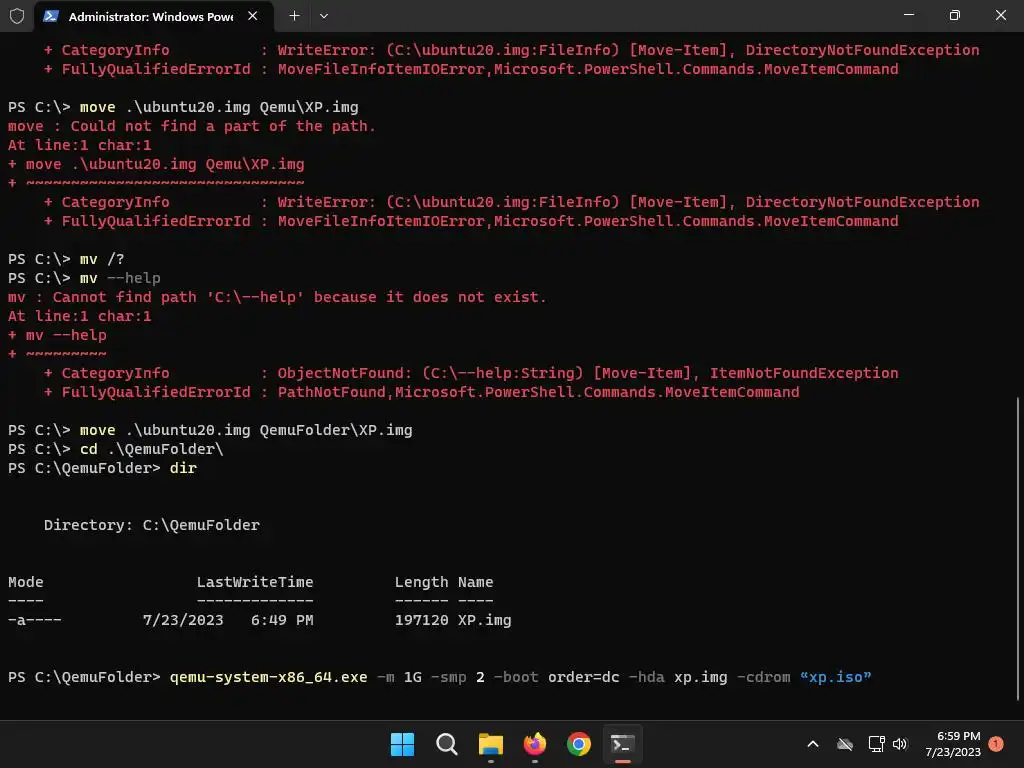Click the shield icon in the title bar

tap(16, 16)
